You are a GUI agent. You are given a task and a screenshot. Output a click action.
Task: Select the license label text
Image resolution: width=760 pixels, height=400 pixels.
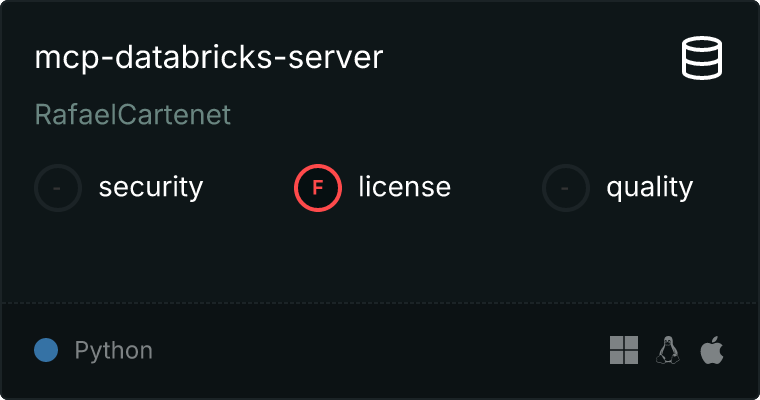click(405, 188)
